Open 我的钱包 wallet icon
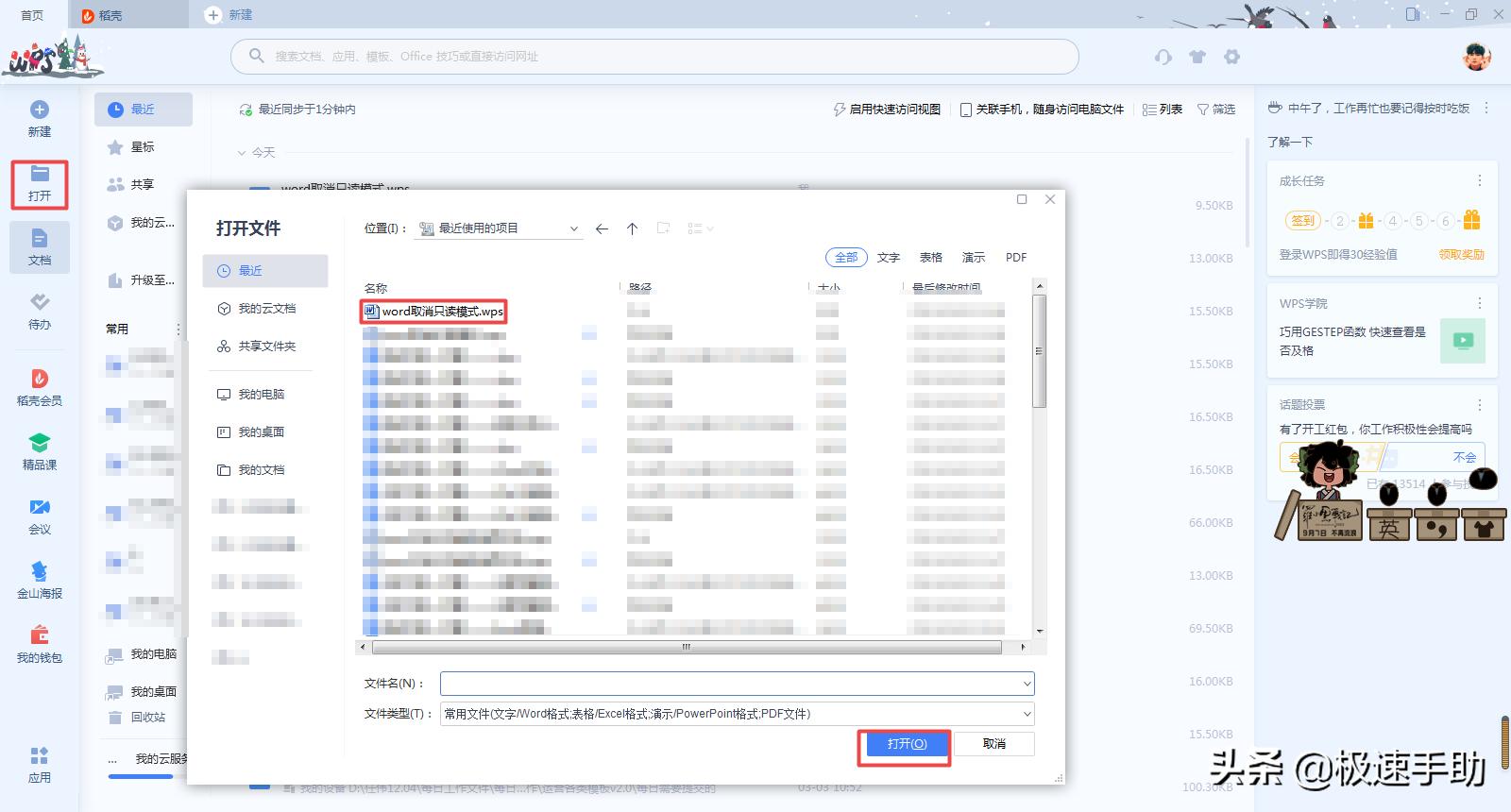The width and height of the screenshot is (1511, 812). pyautogui.click(x=40, y=635)
